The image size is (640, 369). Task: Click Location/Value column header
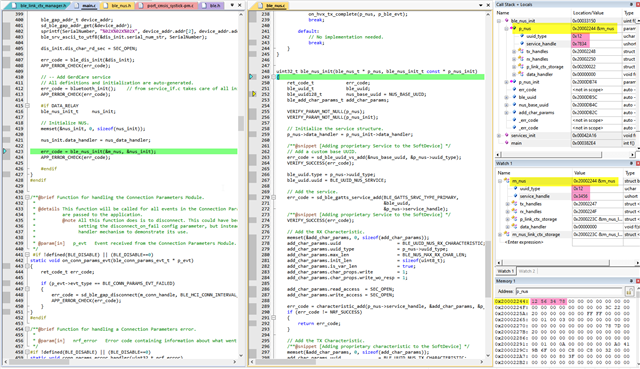[x=588, y=13]
